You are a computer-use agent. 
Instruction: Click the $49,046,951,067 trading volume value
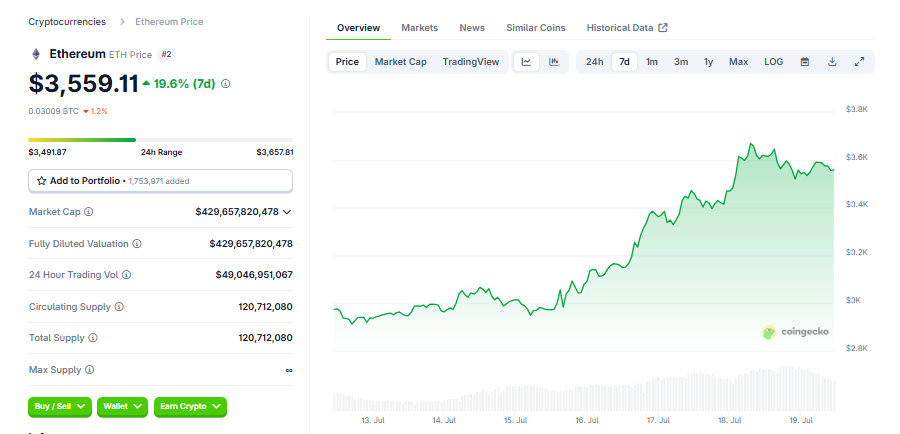(254, 275)
